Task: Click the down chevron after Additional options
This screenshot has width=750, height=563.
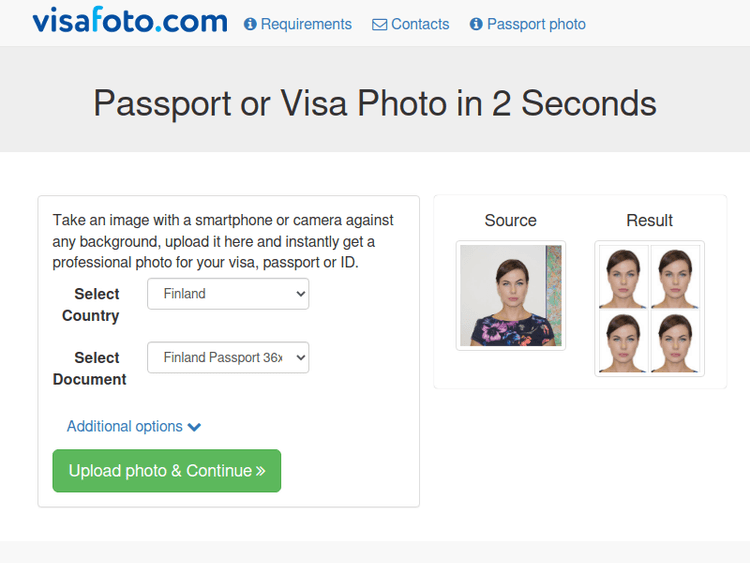Action: [x=194, y=427]
